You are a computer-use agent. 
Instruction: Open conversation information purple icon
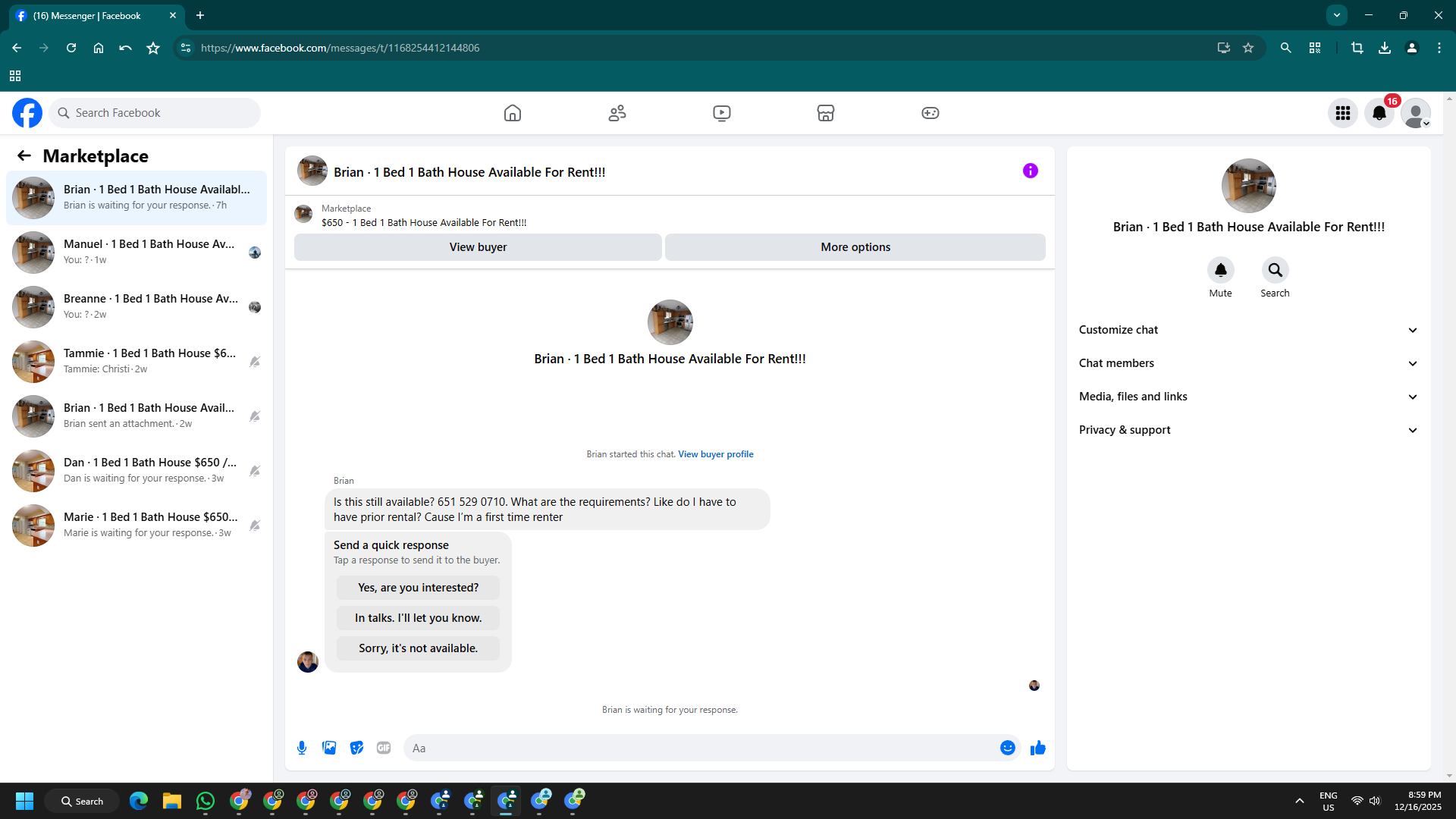pos(1031,171)
